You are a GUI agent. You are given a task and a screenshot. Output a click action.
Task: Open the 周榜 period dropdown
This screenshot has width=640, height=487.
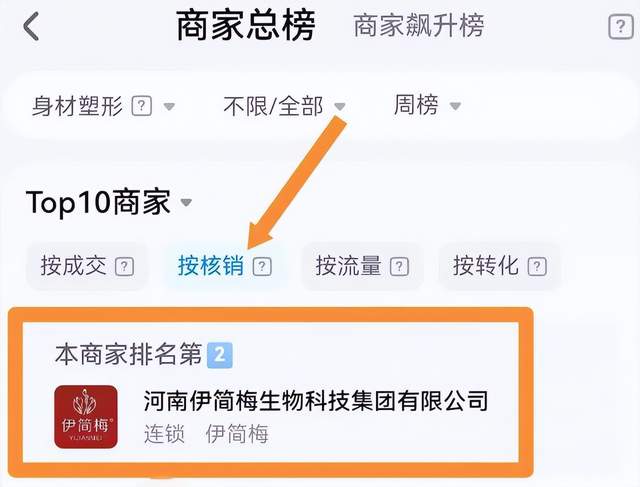coord(427,105)
